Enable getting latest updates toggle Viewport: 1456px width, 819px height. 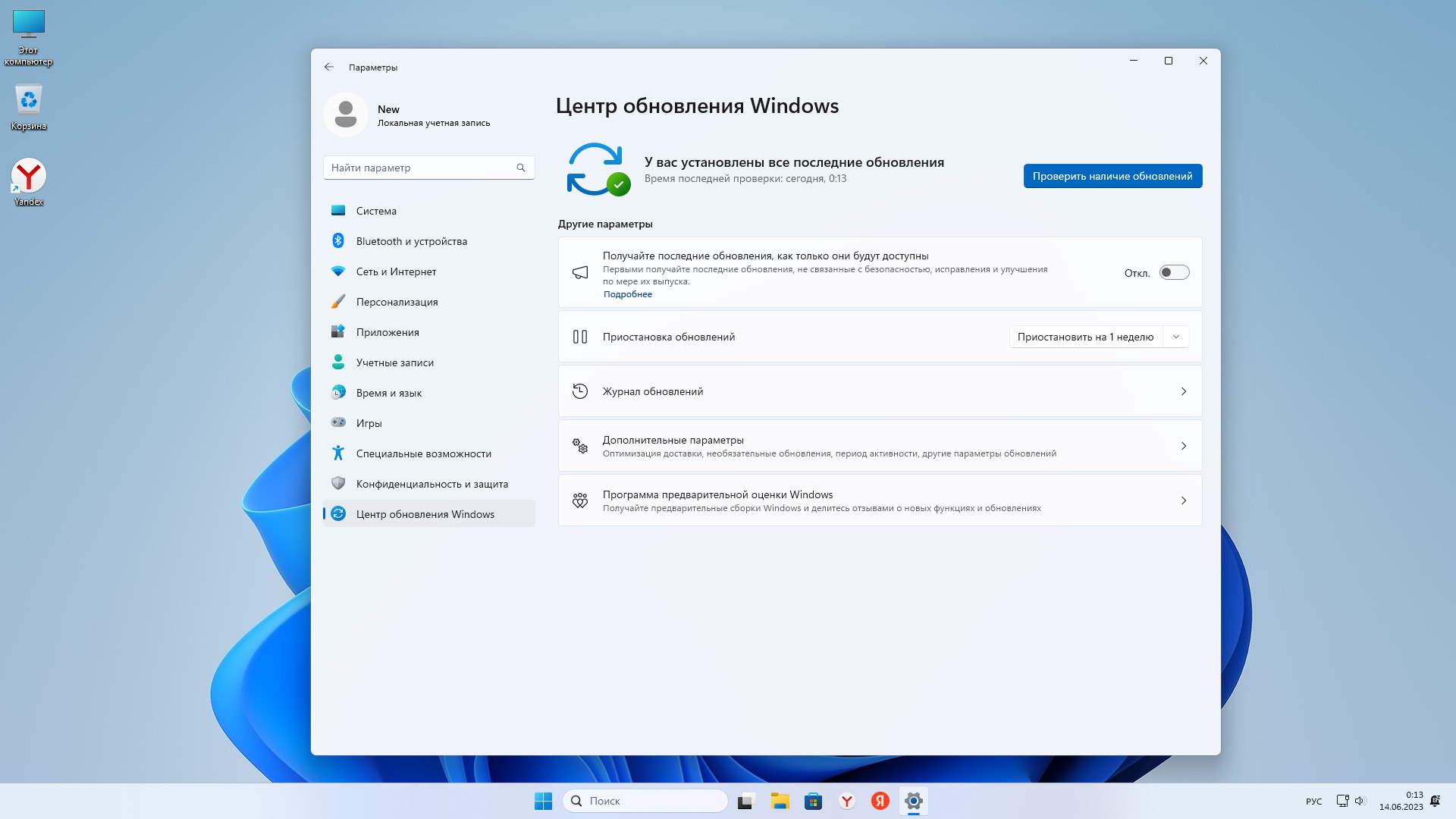point(1174,272)
